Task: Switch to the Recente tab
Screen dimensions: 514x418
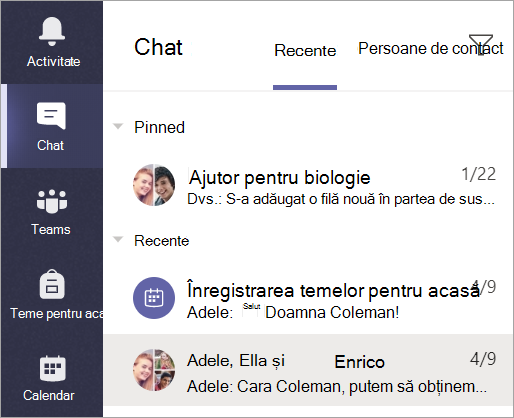Action: coord(305,51)
